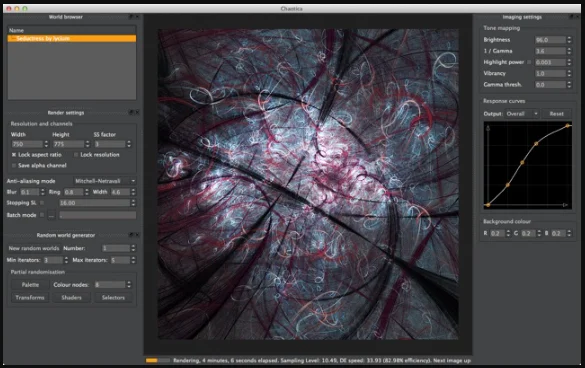Click the top-right response curve control point
This screenshot has height=368, width=585.
pyautogui.click(x=567, y=126)
